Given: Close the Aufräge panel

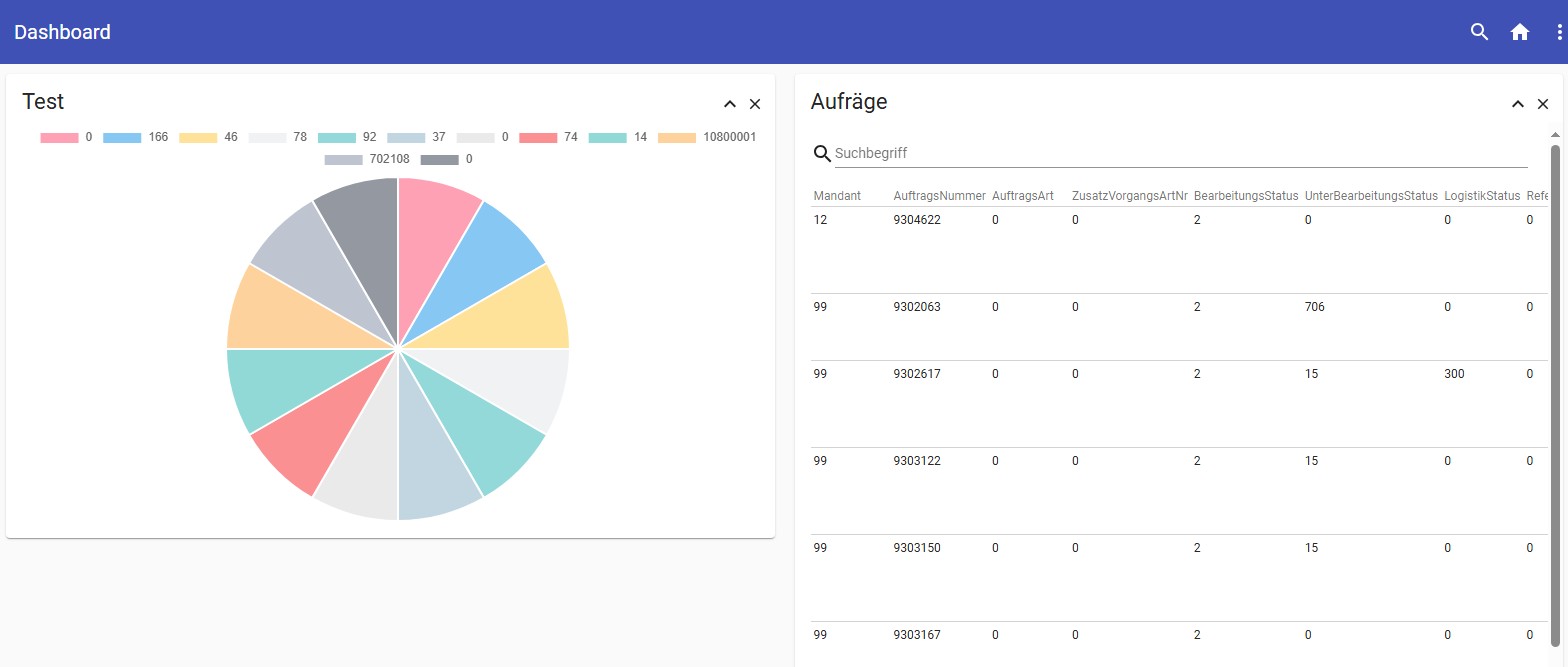Looking at the screenshot, I should [1543, 104].
